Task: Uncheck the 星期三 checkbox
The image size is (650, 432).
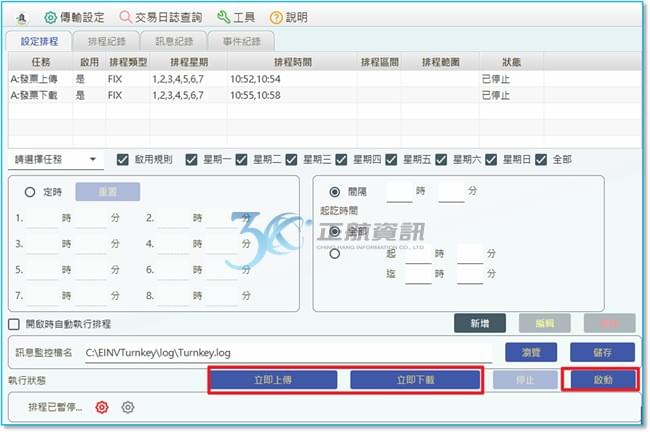Action: coord(291,160)
